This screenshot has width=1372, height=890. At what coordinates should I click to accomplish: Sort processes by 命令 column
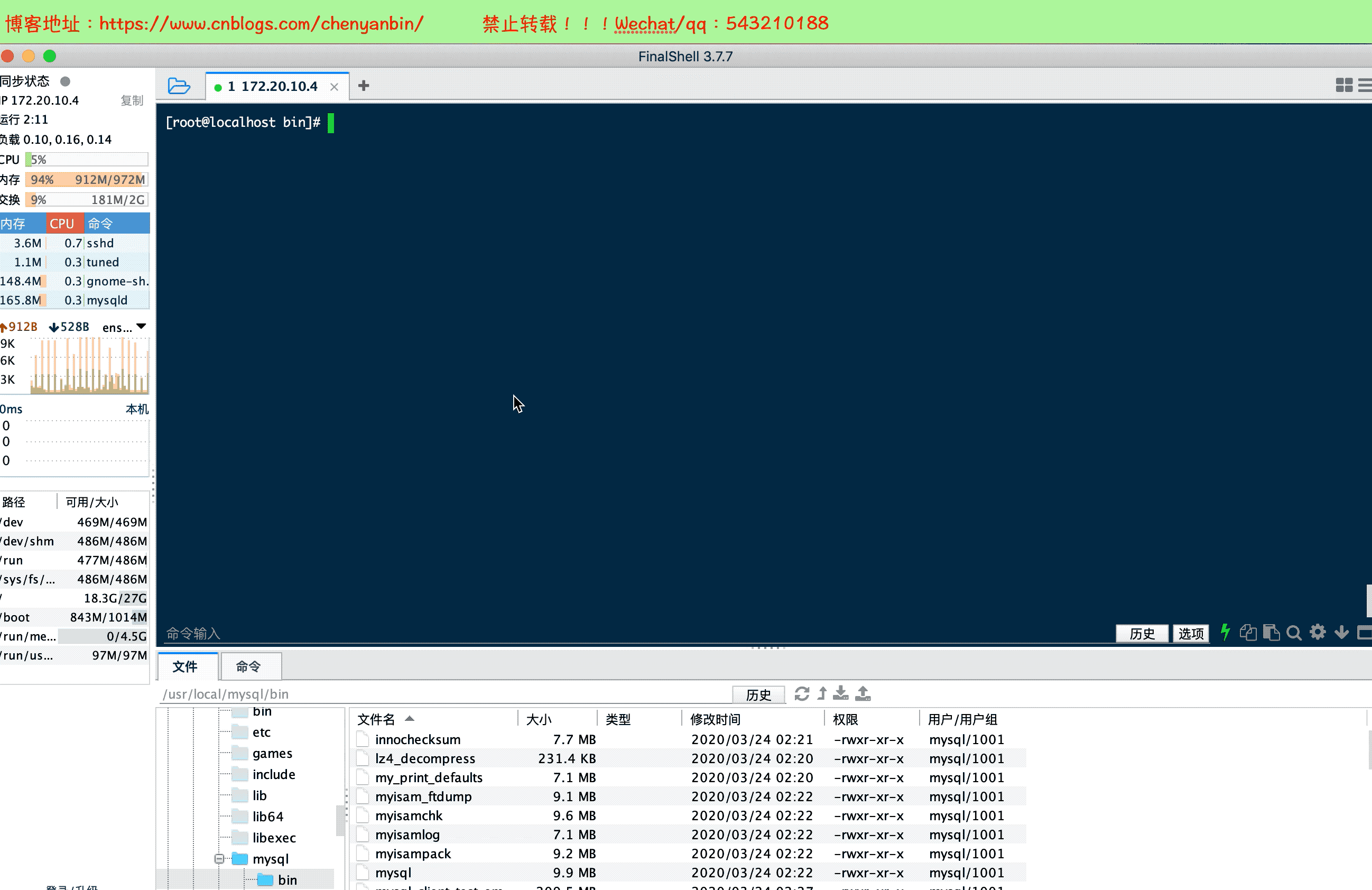117,223
